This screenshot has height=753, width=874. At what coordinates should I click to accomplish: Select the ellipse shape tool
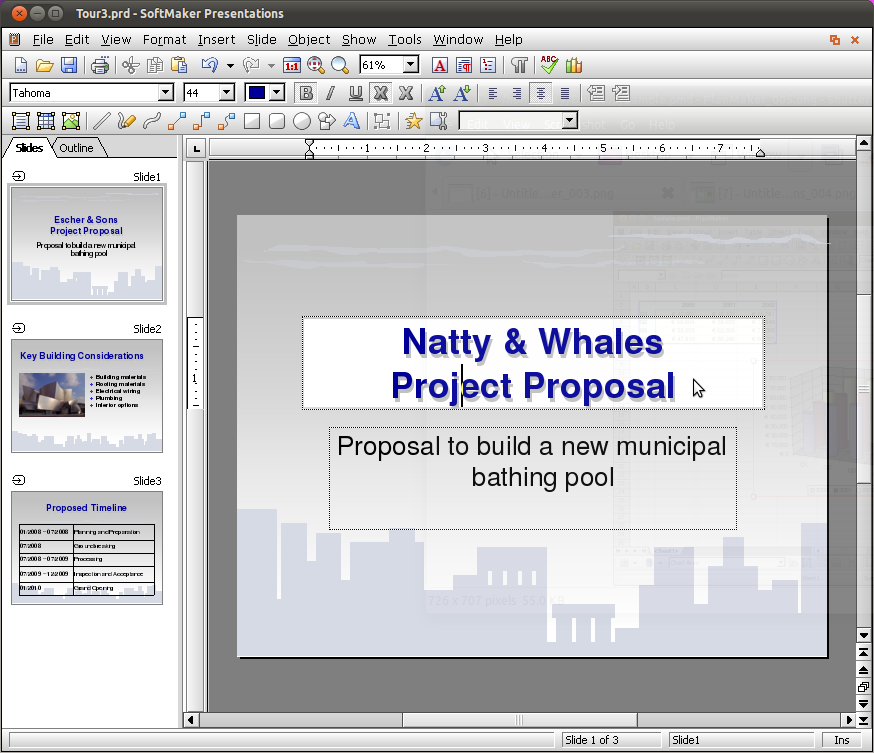coord(301,121)
